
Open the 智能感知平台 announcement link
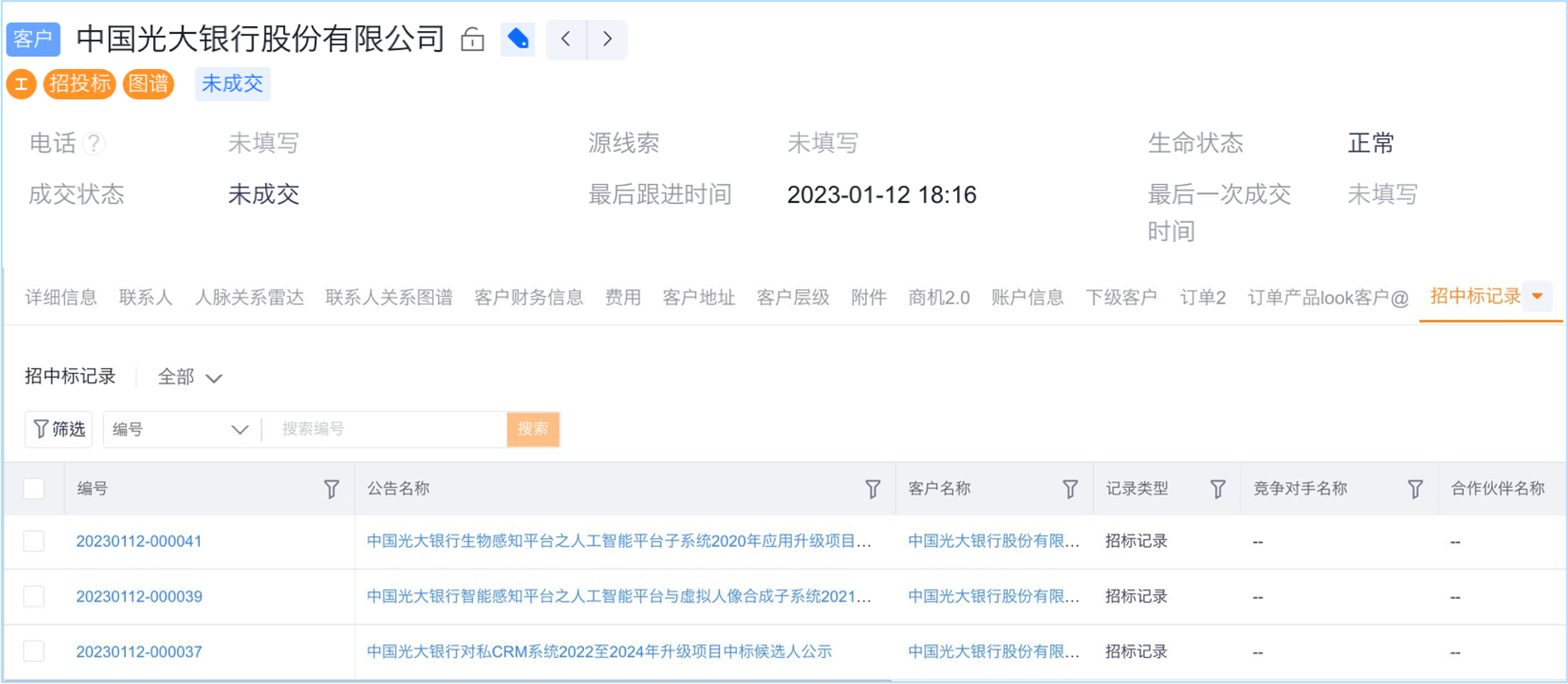[x=619, y=597]
